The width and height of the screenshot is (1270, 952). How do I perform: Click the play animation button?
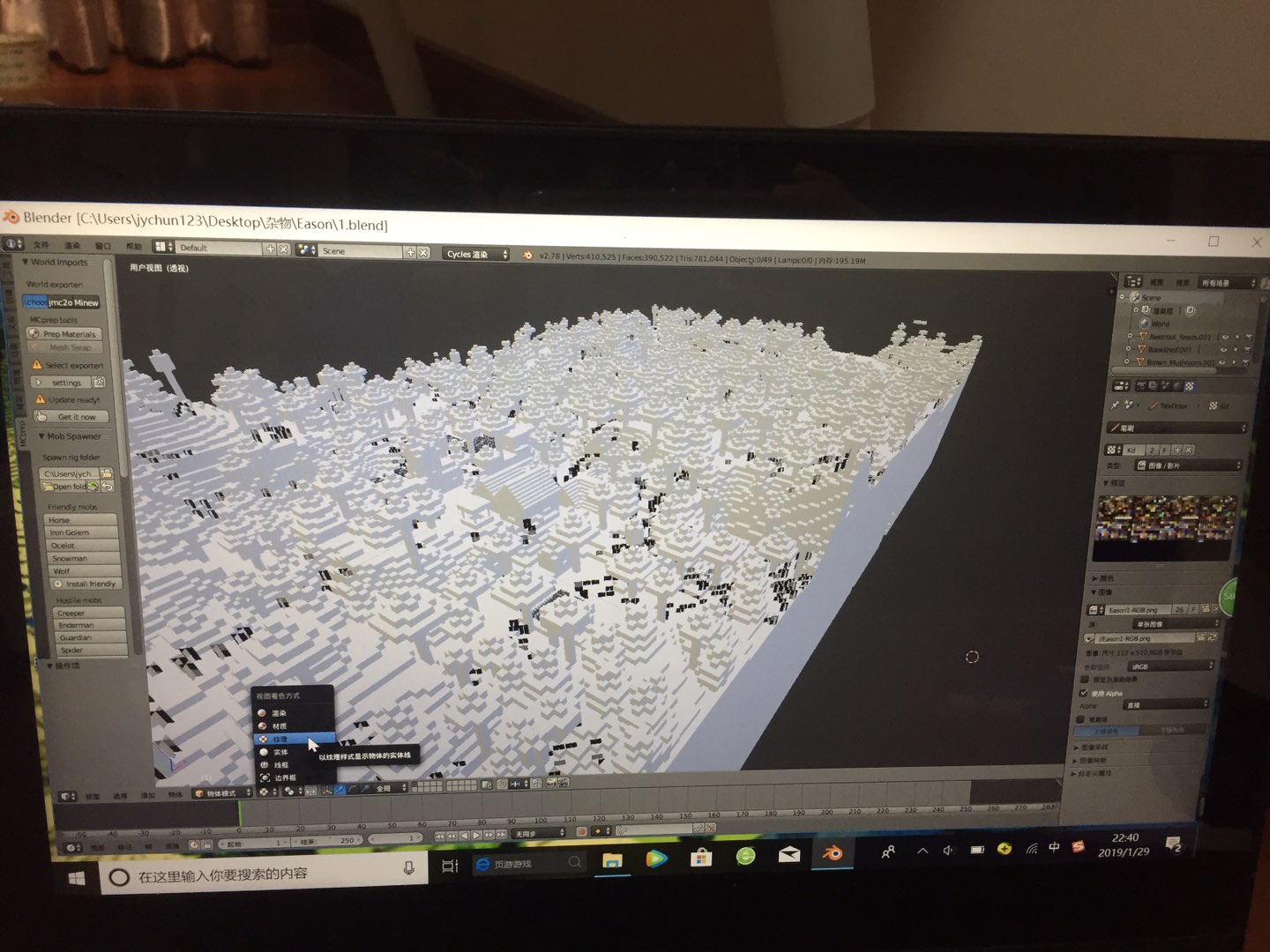(x=476, y=835)
